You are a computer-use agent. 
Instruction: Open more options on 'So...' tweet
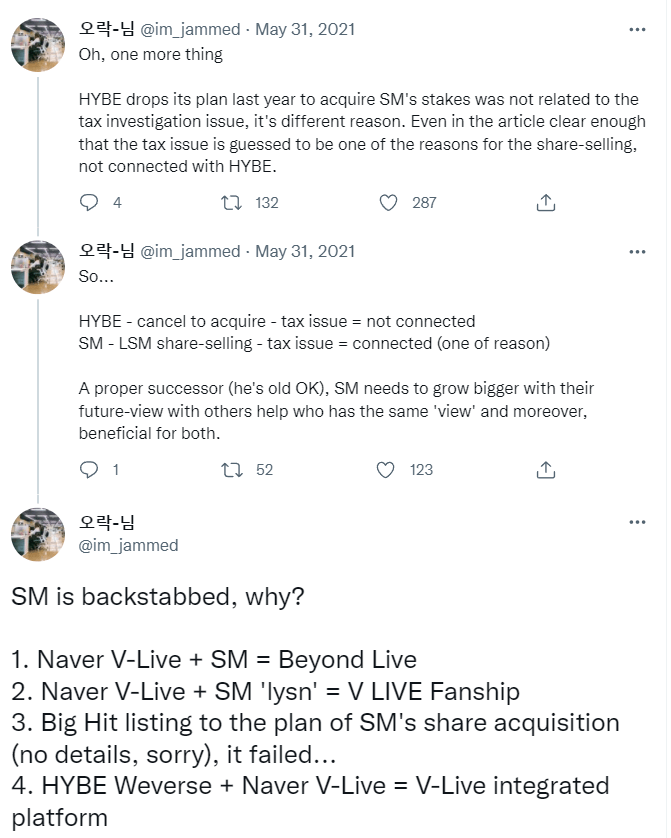(637, 252)
